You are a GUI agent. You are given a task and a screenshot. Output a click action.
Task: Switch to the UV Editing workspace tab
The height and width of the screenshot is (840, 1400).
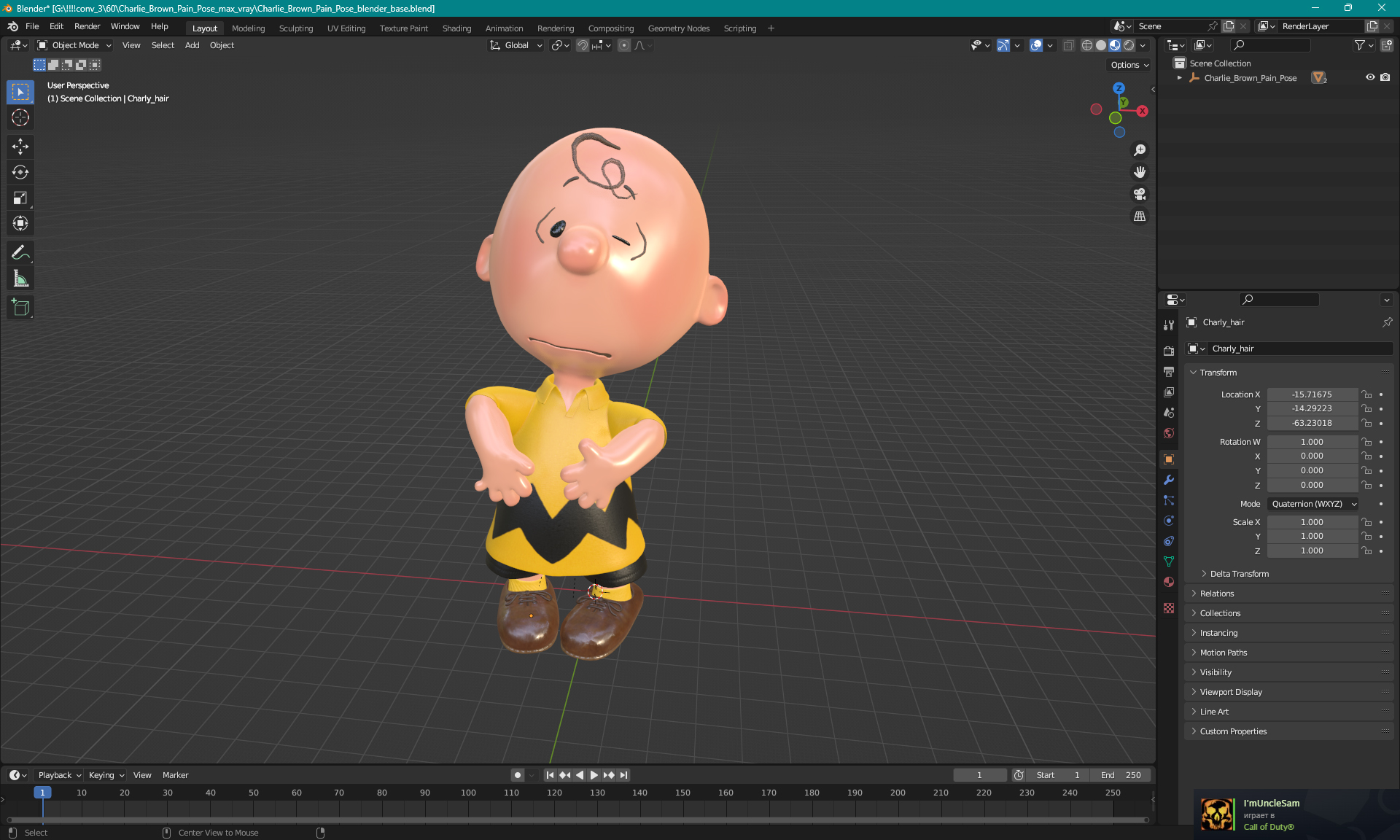pos(346,28)
